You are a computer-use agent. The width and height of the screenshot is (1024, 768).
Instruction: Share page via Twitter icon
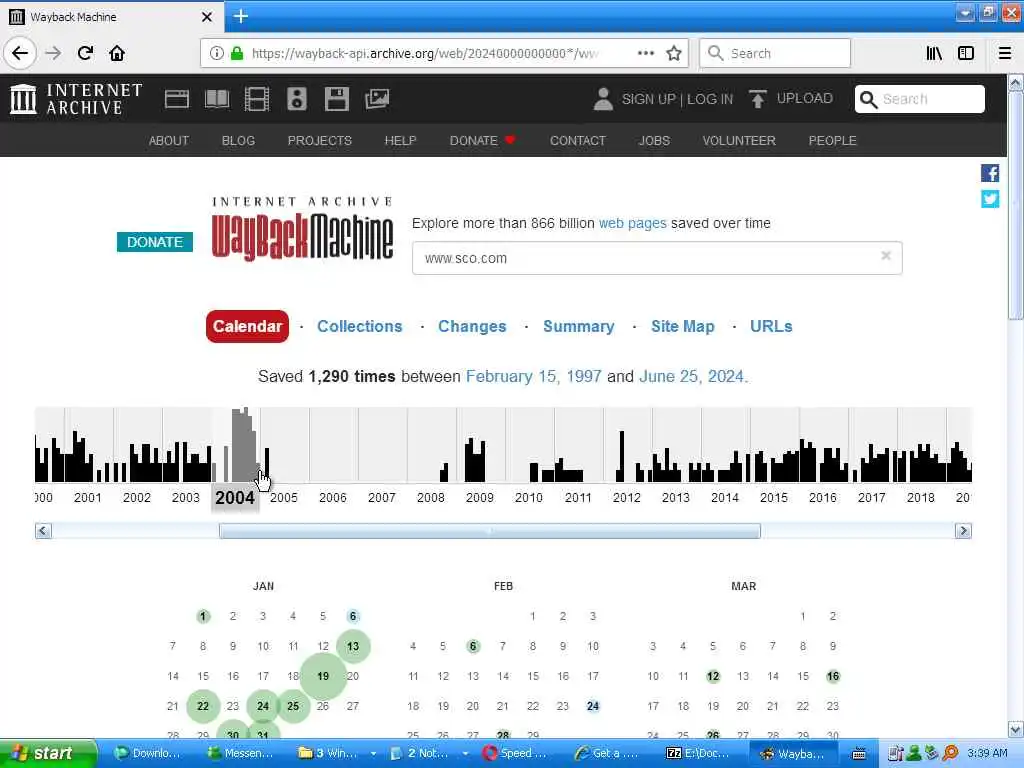pos(990,199)
